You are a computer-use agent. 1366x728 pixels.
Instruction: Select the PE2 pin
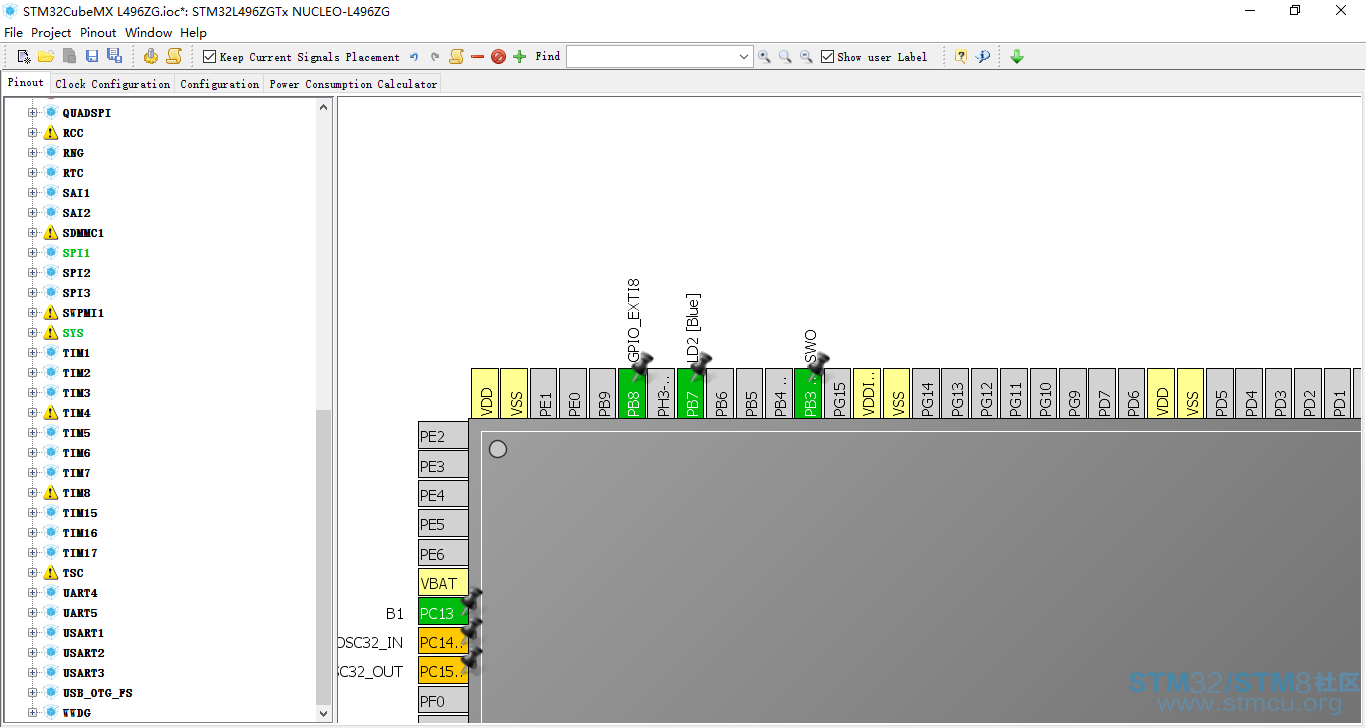coord(443,436)
